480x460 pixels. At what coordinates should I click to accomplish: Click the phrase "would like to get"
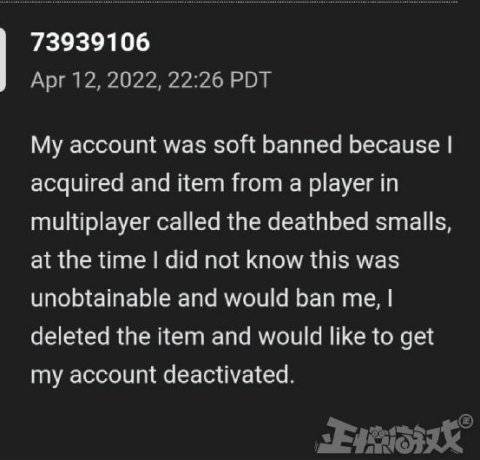pyautogui.click(x=346, y=337)
